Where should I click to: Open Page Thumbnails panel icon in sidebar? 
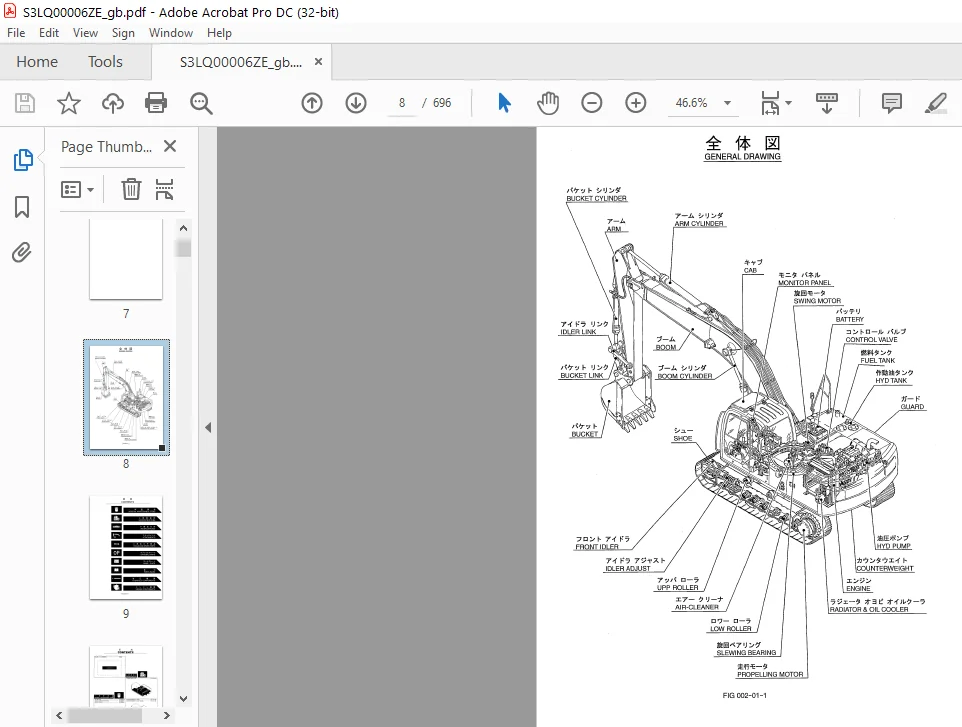click(23, 160)
